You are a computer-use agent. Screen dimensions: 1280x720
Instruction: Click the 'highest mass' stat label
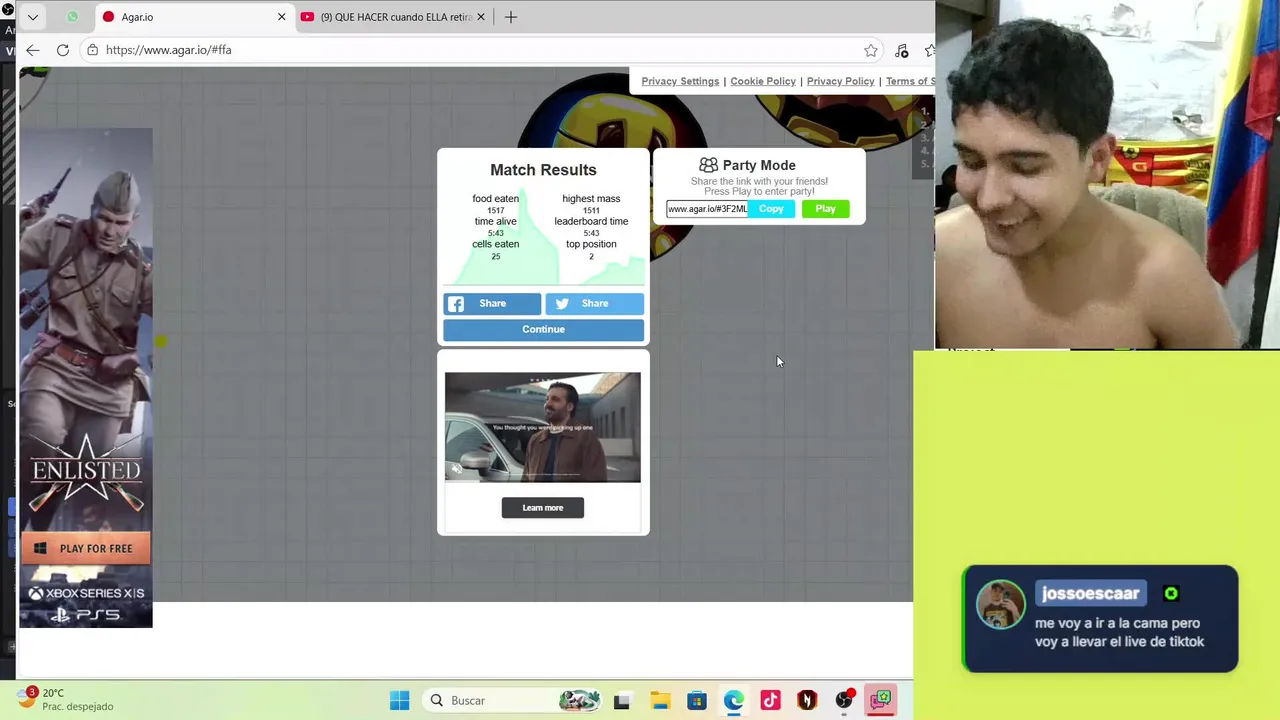click(591, 199)
